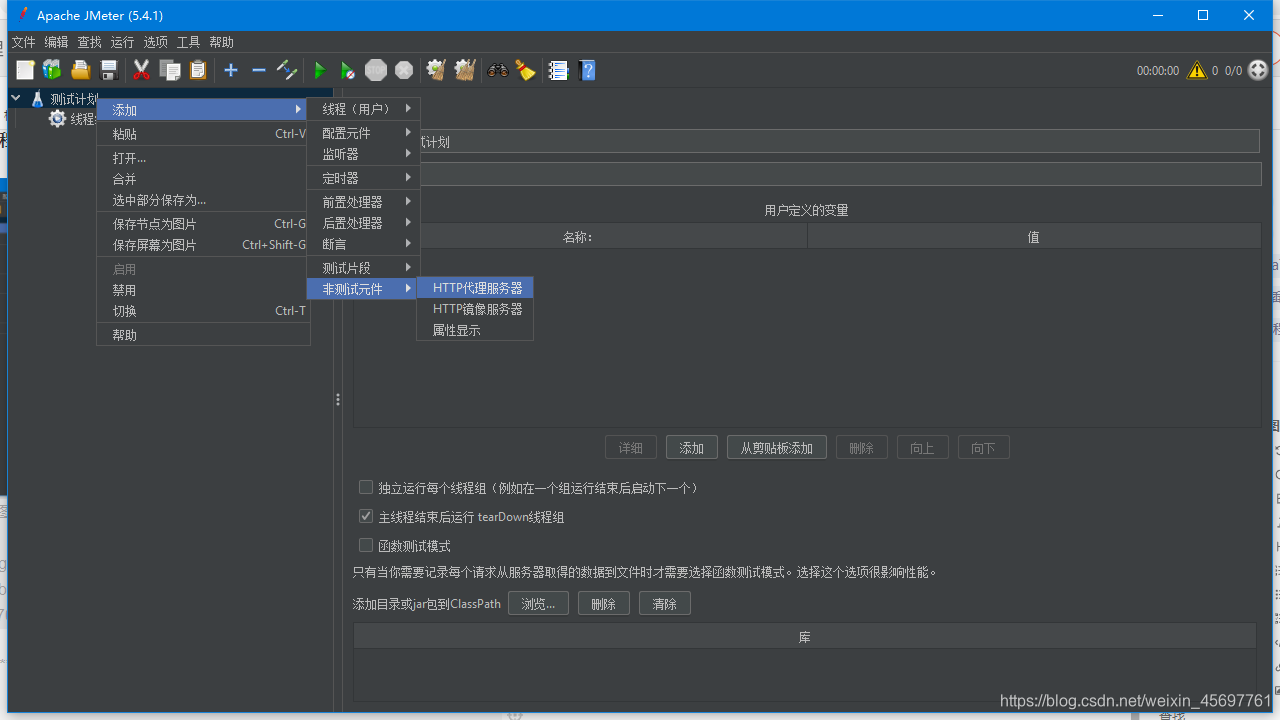
Task: Click the 清除 classpath button
Action: coord(665,604)
